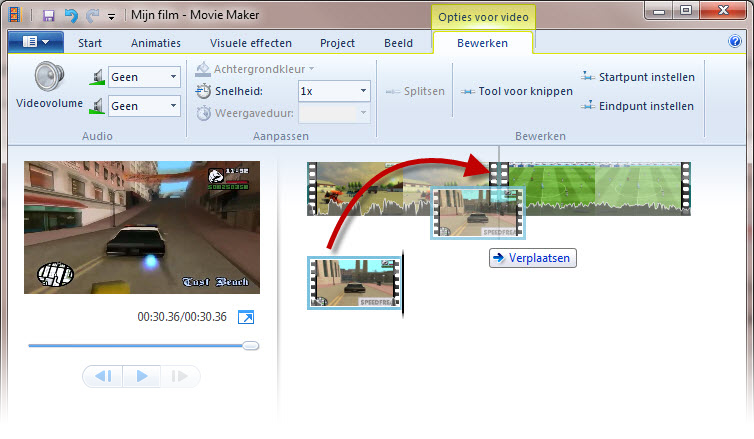The height and width of the screenshot is (439, 754).
Task: Switch to the Animaties tab
Action: point(156,43)
